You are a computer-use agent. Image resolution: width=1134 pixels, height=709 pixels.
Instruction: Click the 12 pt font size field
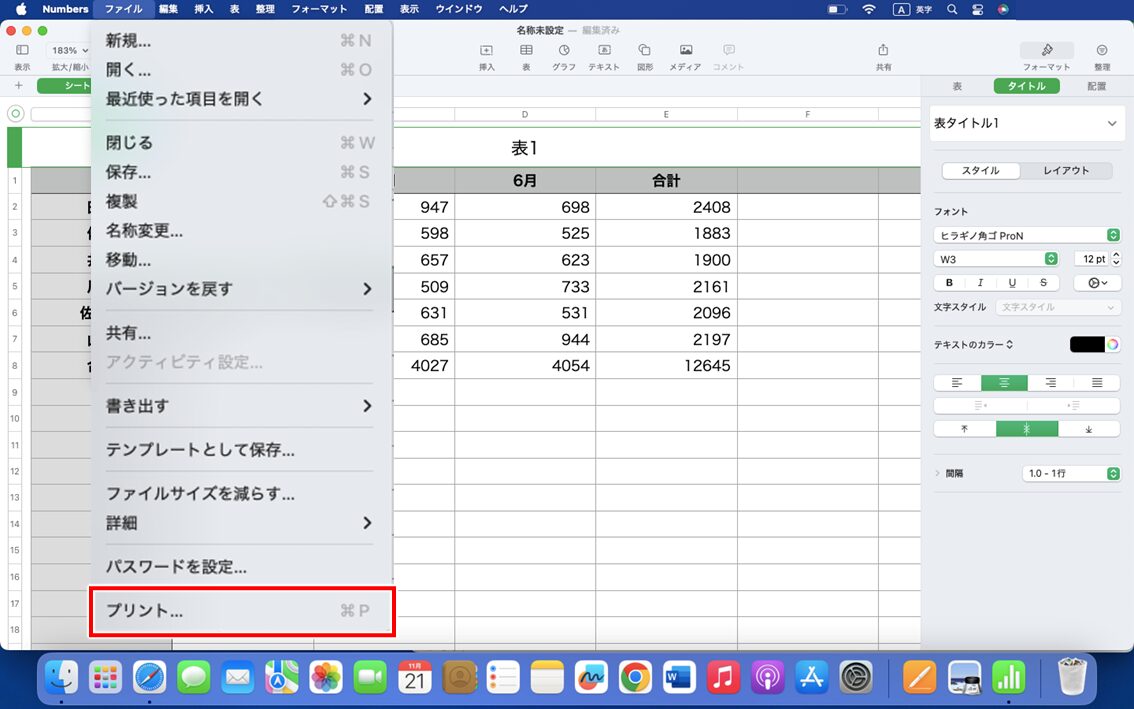click(x=1095, y=258)
